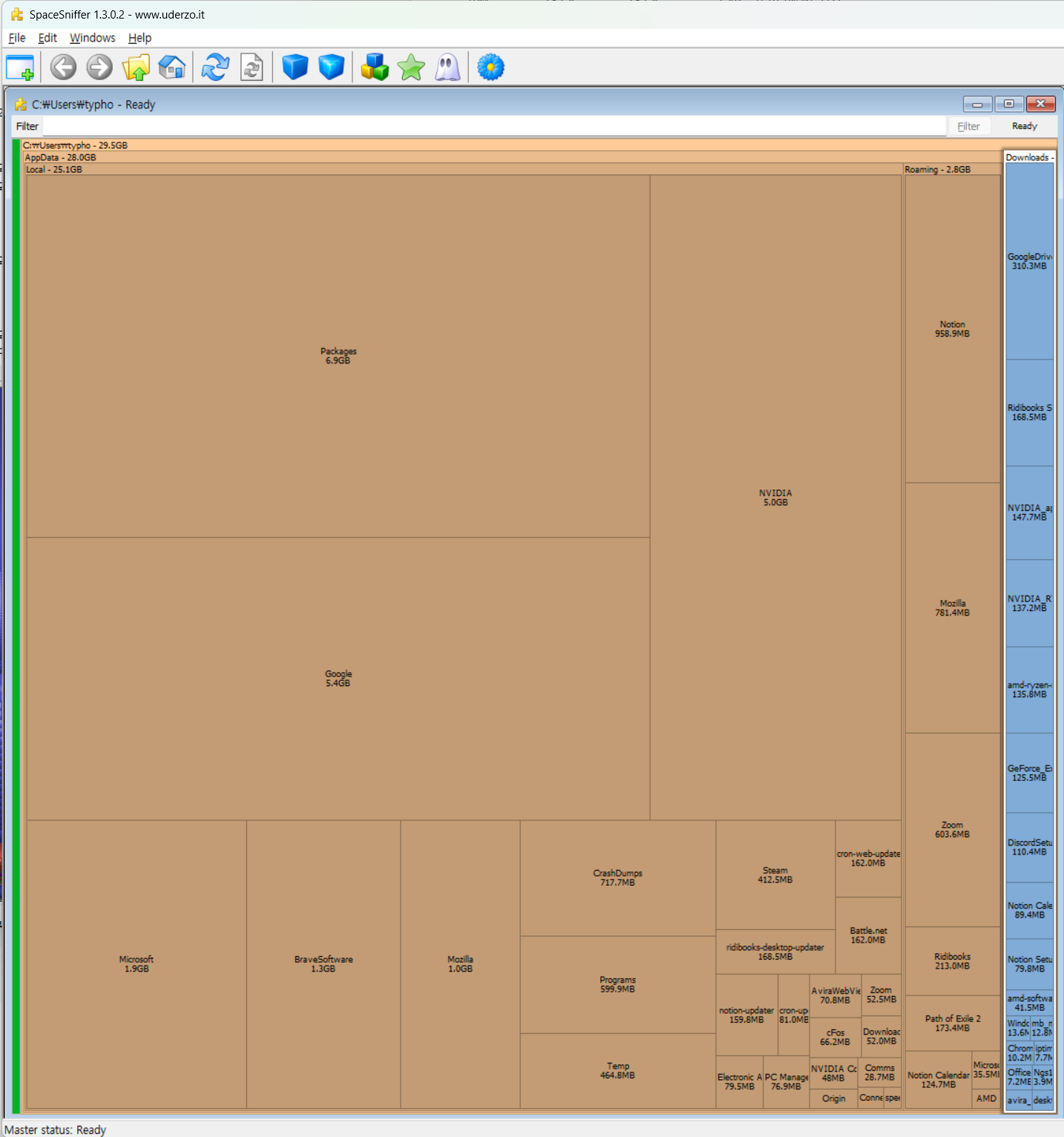Select the Notion 958.9MB Roaming block

[953, 329]
